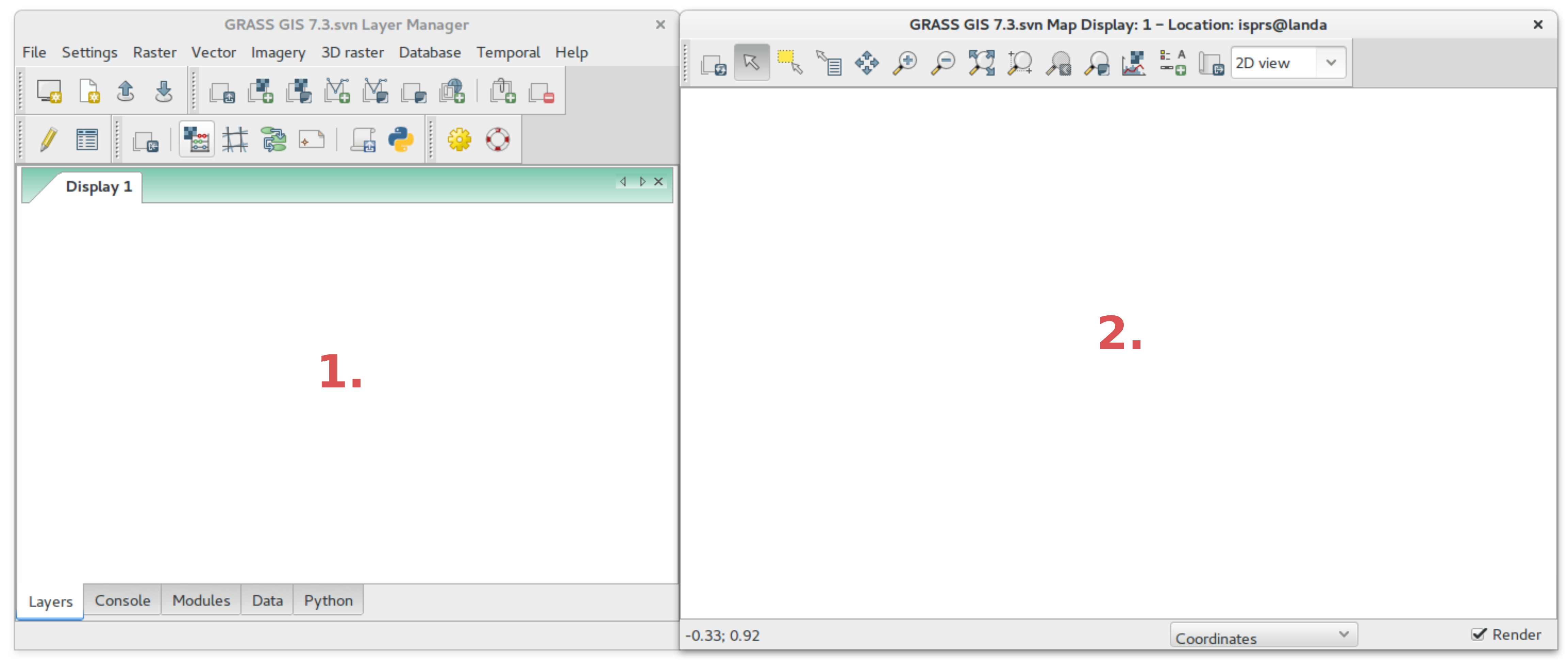Open the Temporal menu
The image size is (1568, 660).
pos(508,53)
